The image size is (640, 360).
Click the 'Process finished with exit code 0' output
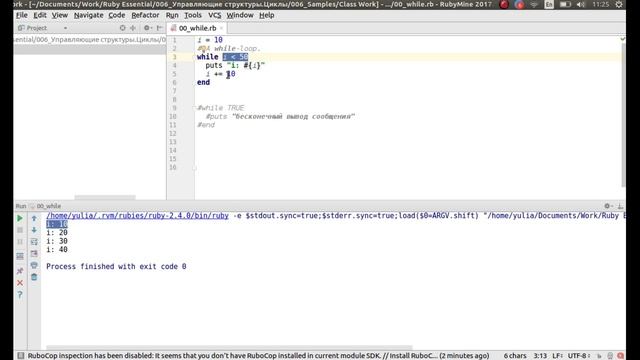116,267
